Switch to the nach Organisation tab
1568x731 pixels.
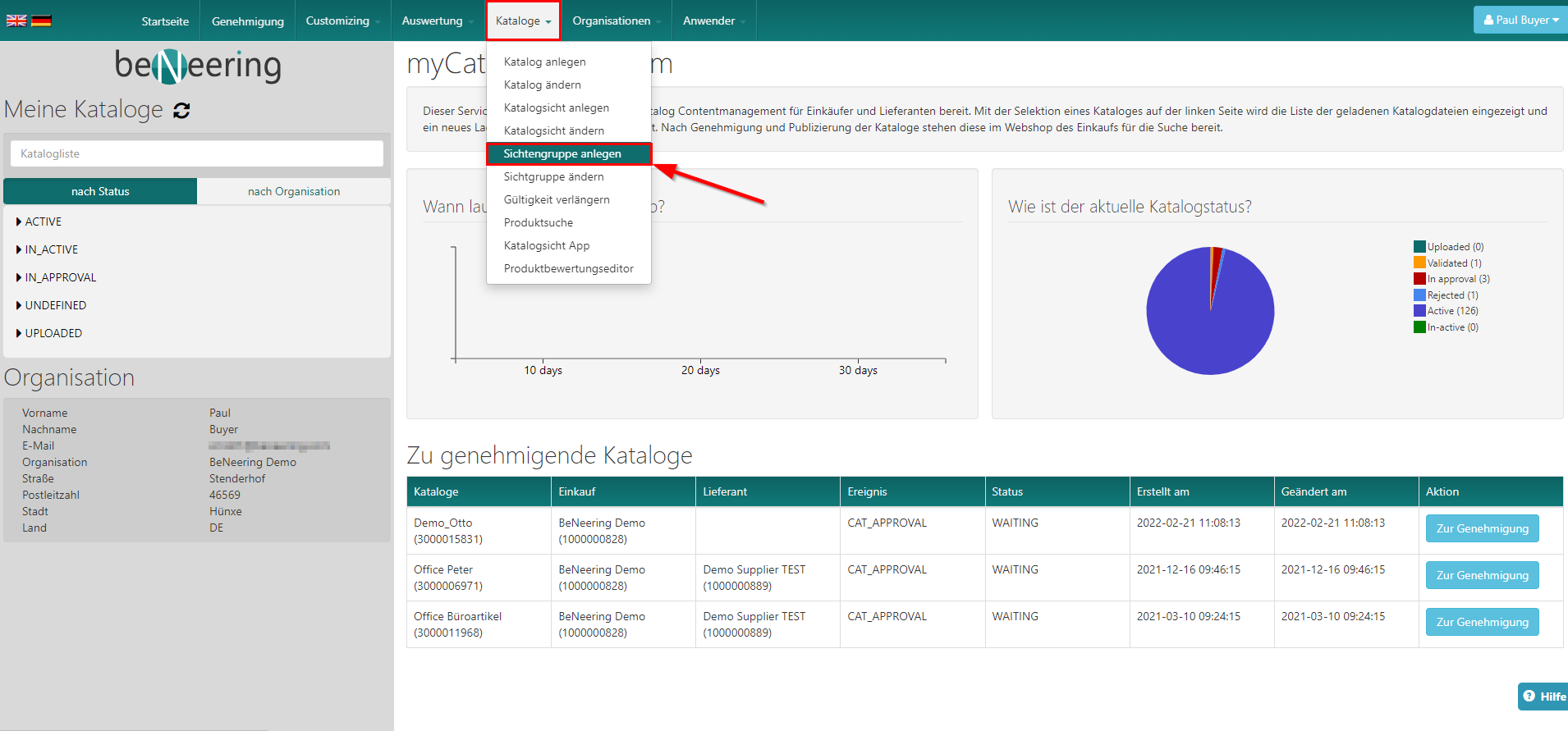[294, 191]
